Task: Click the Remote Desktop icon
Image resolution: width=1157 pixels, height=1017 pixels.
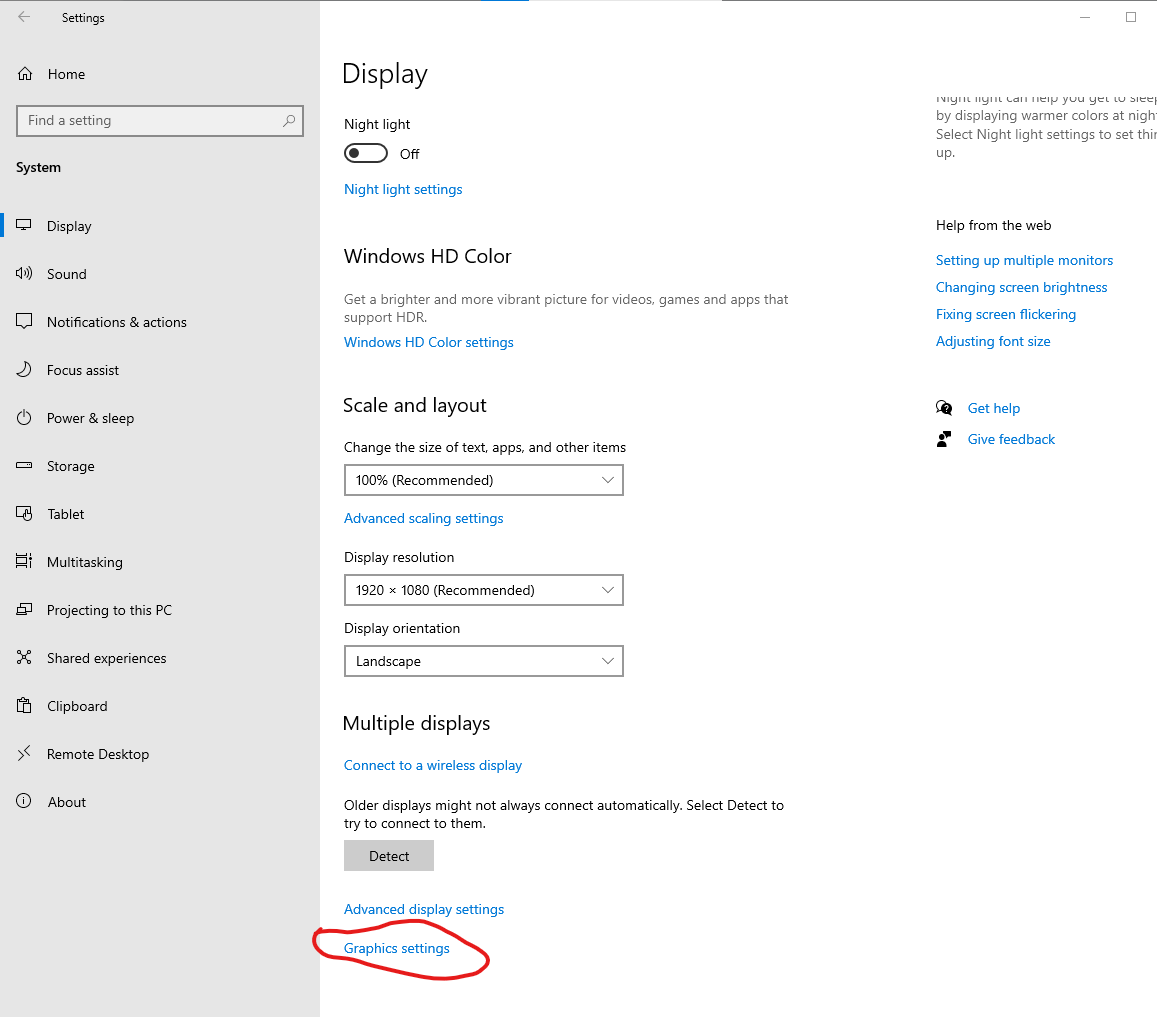Action: 25,754
